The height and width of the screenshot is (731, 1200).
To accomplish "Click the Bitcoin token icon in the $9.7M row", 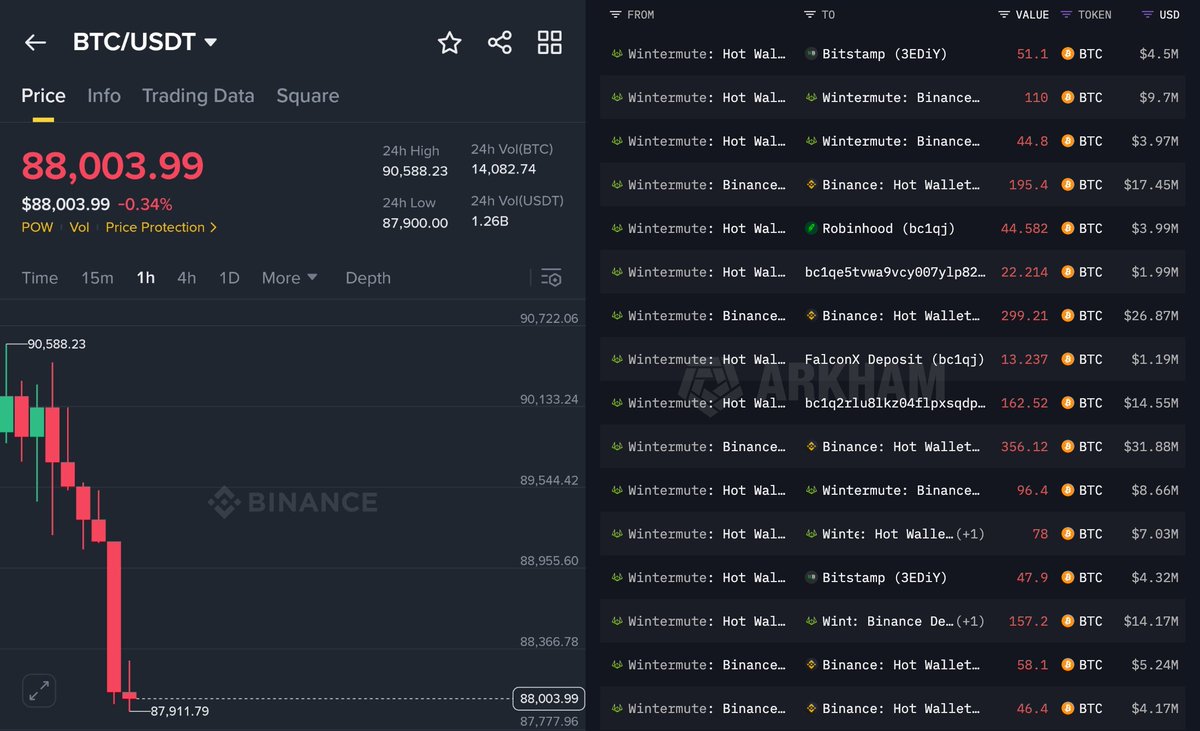I will click(1068, 98).
